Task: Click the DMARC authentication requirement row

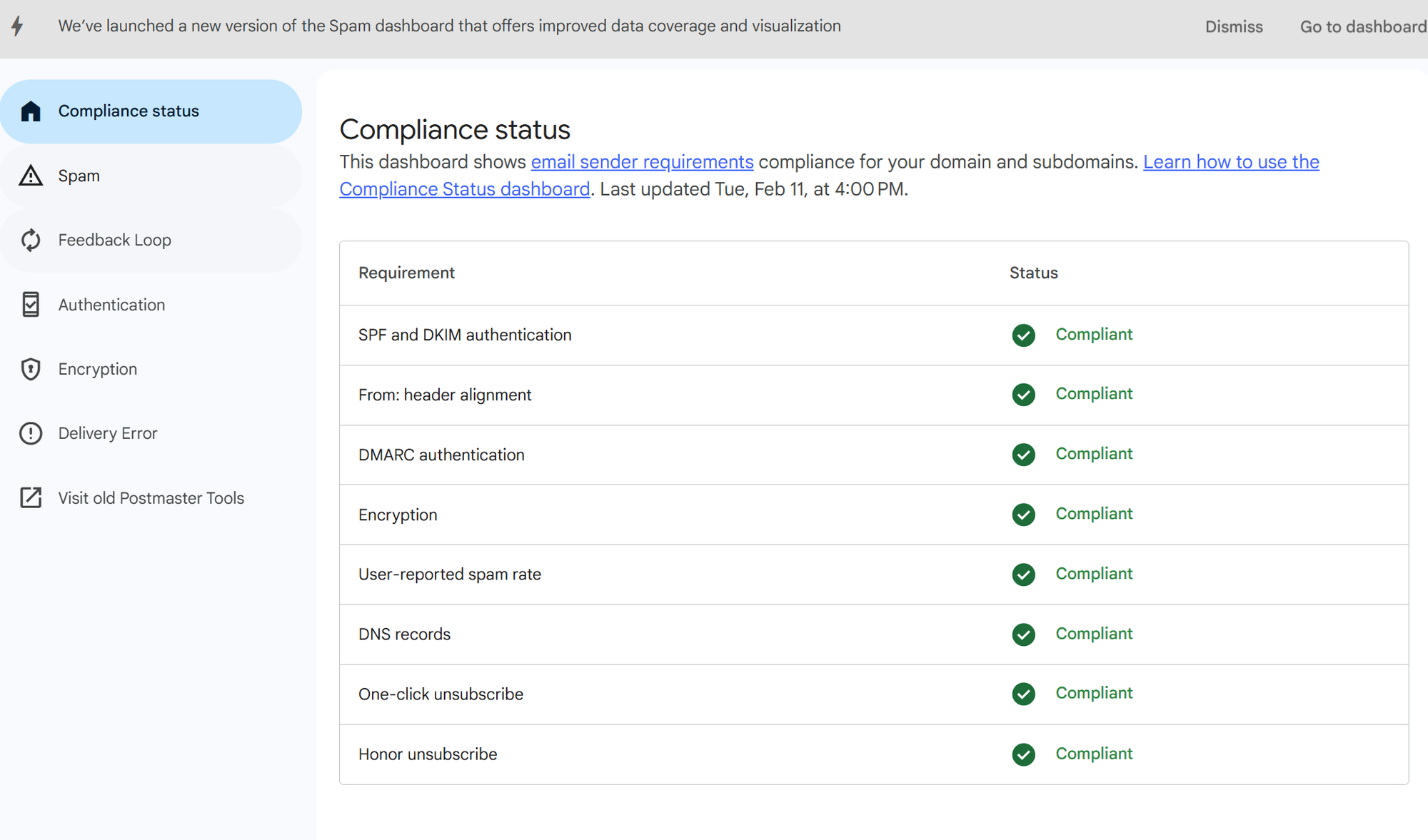Action: (x=441, y=455)
